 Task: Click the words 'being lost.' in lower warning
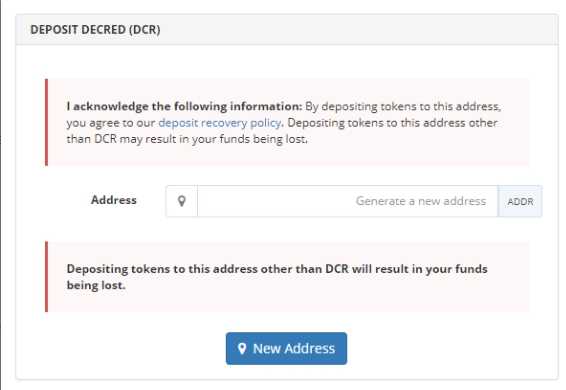pos(96,285)
